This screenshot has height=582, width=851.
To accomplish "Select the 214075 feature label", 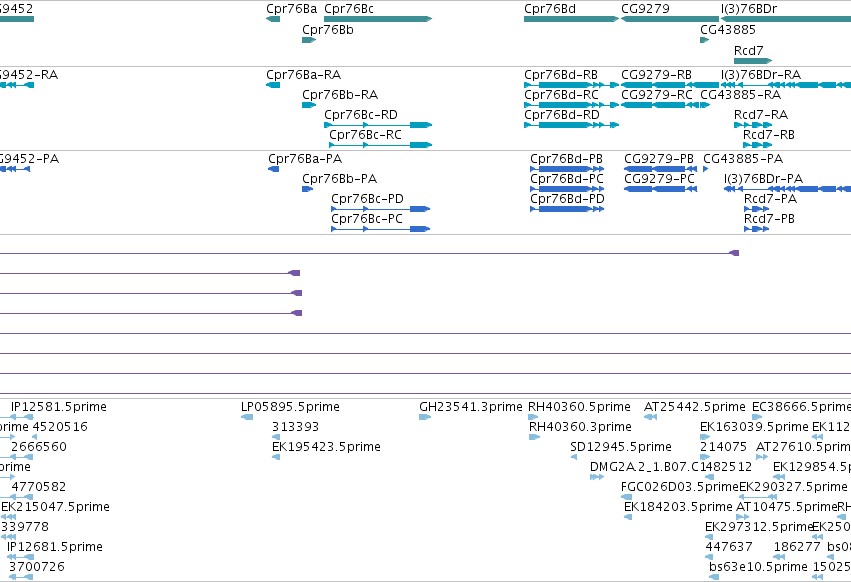I will [723, 447].
